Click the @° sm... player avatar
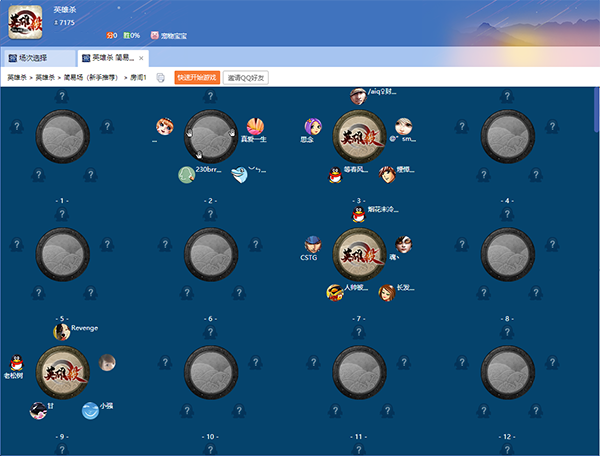 coord(404,126)
